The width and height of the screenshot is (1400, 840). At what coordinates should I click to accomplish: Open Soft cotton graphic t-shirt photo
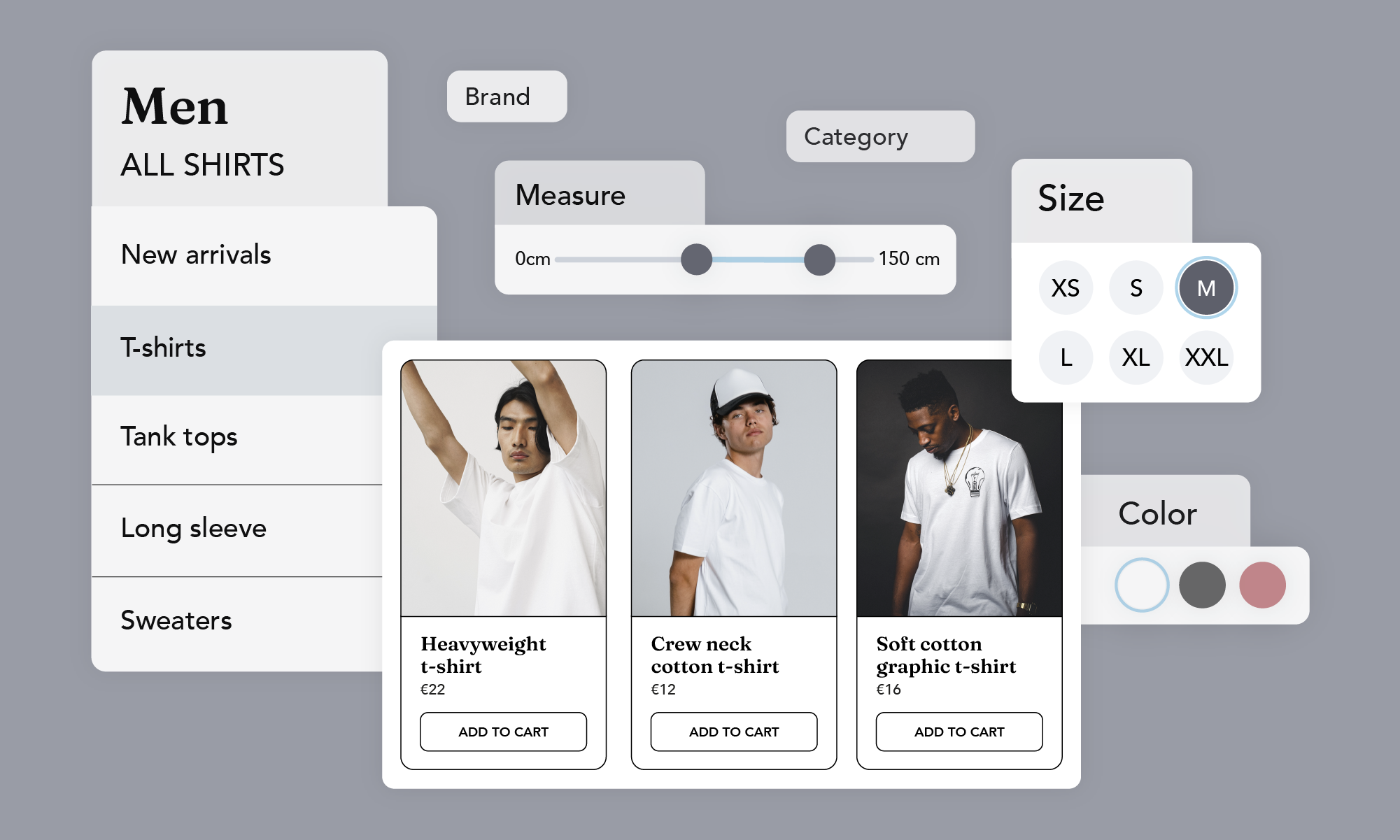(x=959, y=488)
